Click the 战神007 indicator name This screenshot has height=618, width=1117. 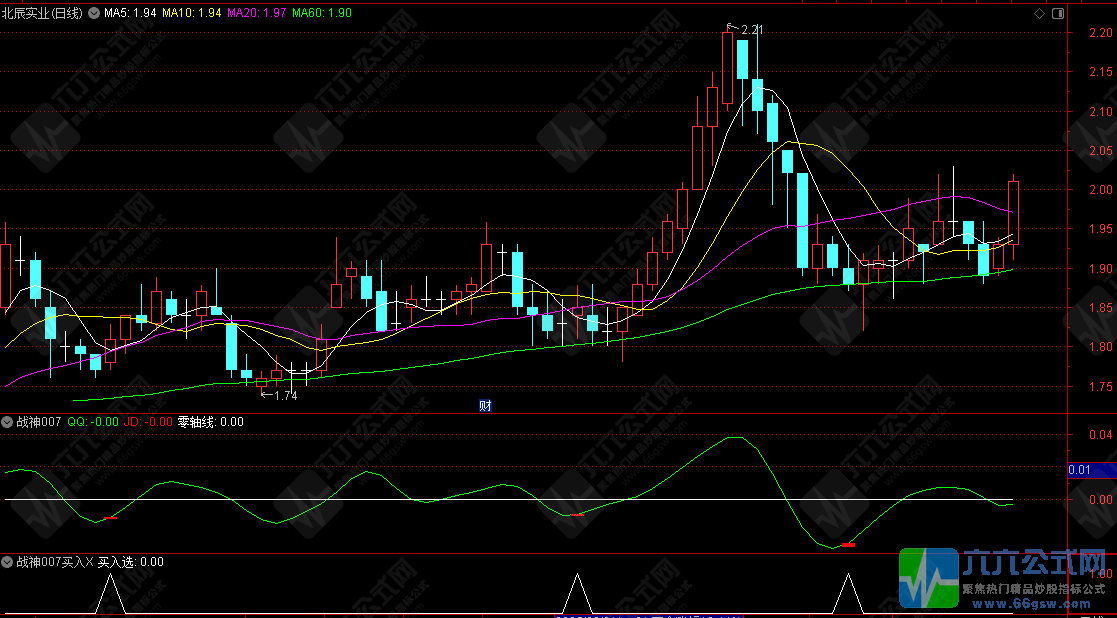(x=38, y=422)
